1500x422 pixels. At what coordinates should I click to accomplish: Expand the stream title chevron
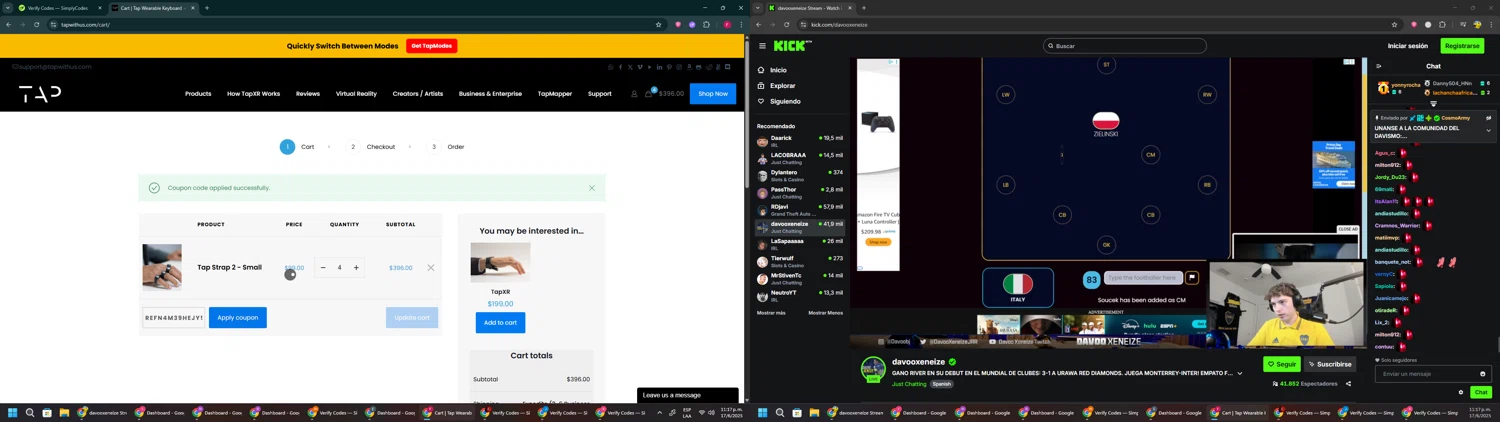1240,374
